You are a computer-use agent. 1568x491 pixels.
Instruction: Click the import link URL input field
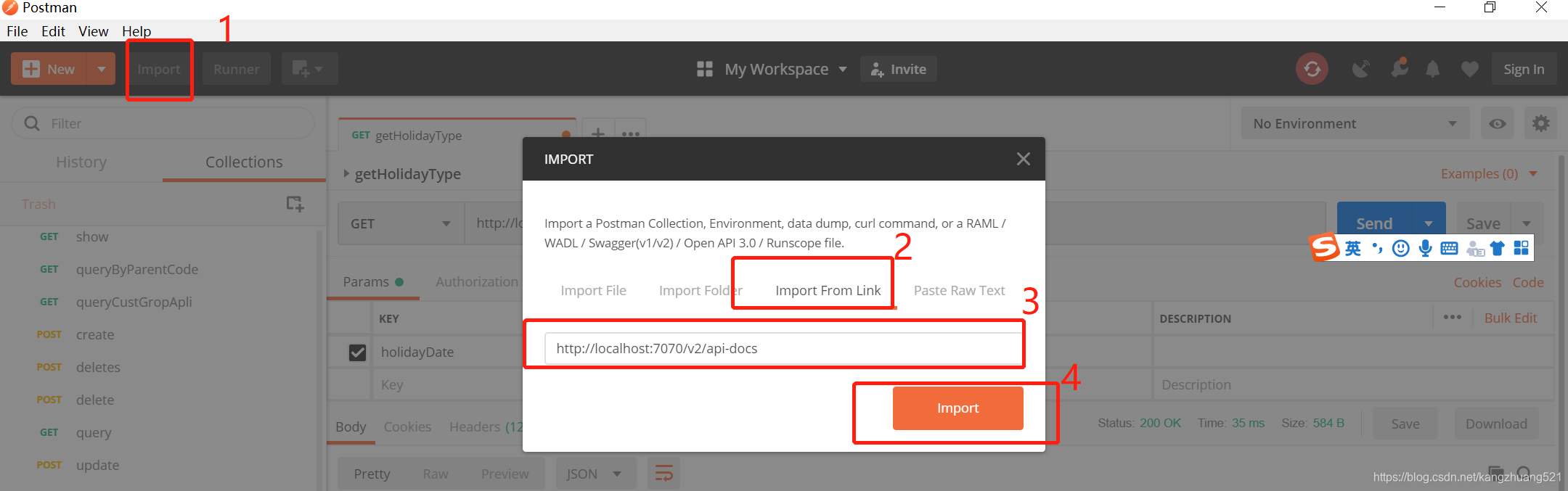pos(784,348)
